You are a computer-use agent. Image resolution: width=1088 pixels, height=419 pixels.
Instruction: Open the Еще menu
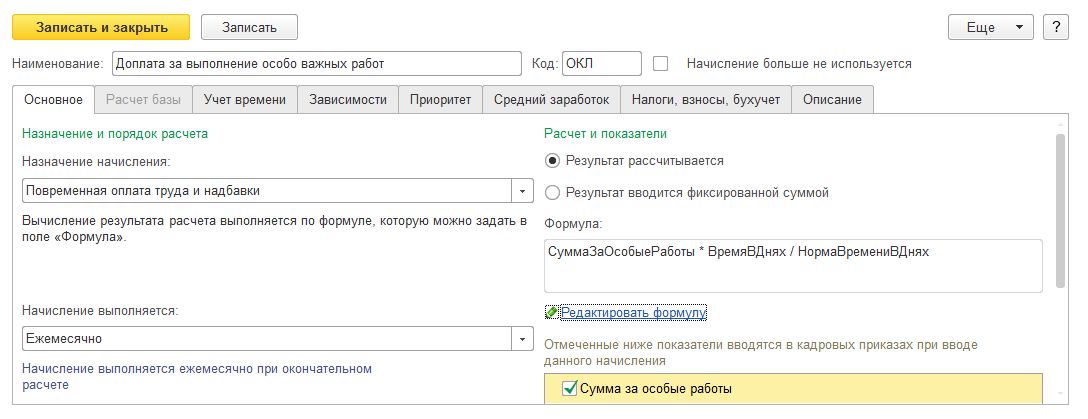(x=991, y=28)
